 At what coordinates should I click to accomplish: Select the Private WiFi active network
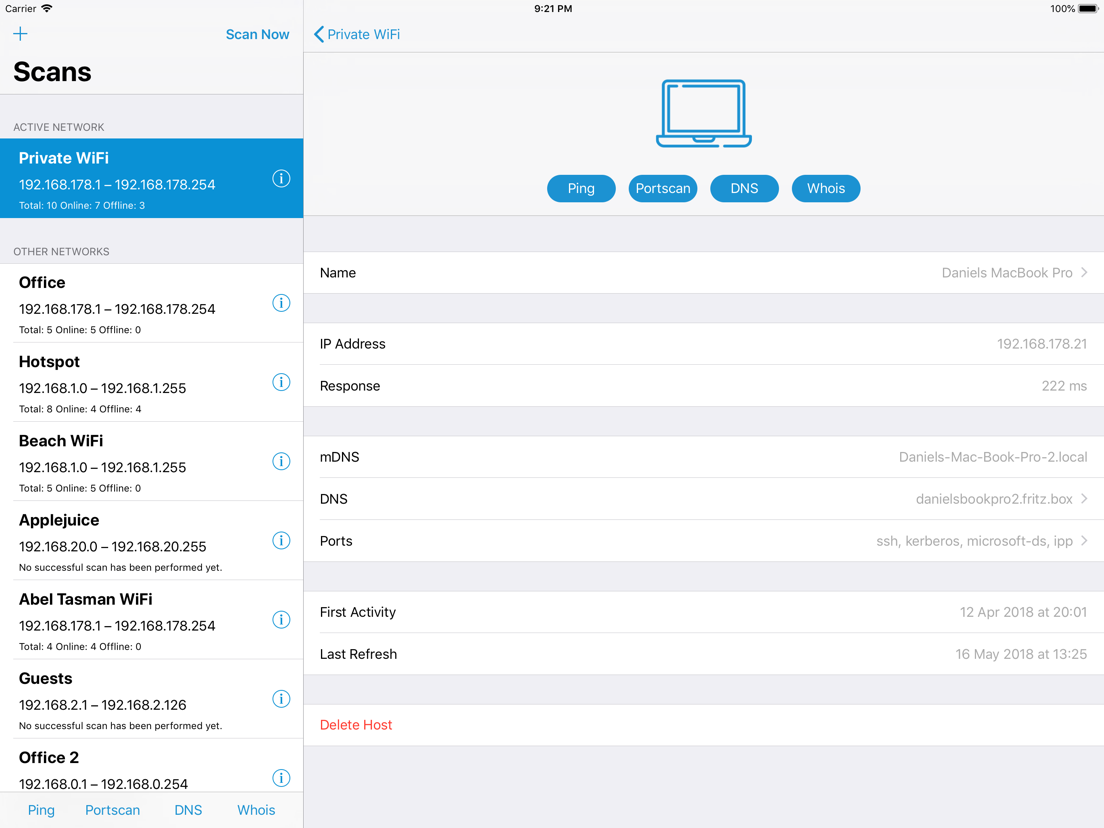click(151, 178)
